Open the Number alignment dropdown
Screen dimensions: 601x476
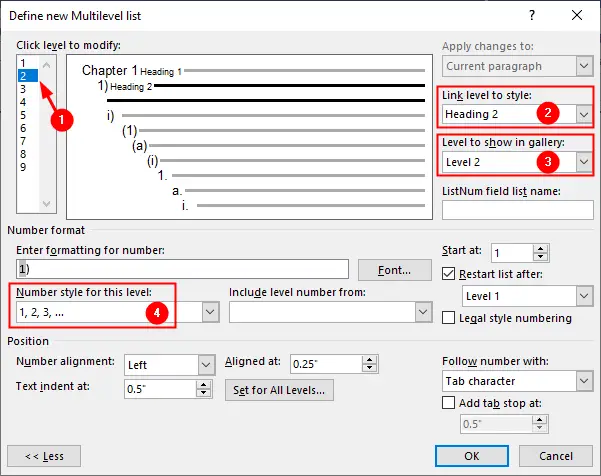[x=206, y=364]
